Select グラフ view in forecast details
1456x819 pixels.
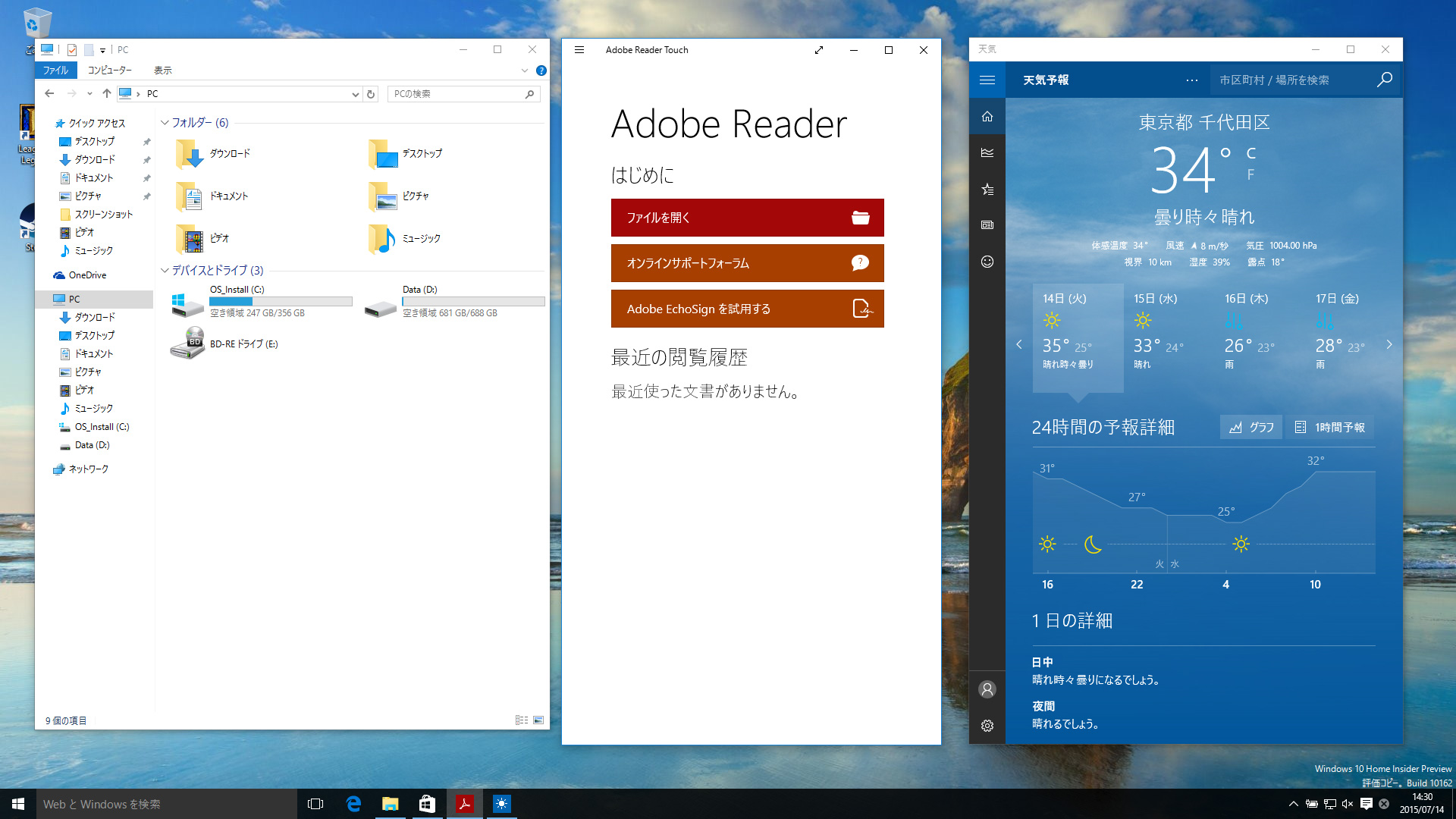[1251, 427]
